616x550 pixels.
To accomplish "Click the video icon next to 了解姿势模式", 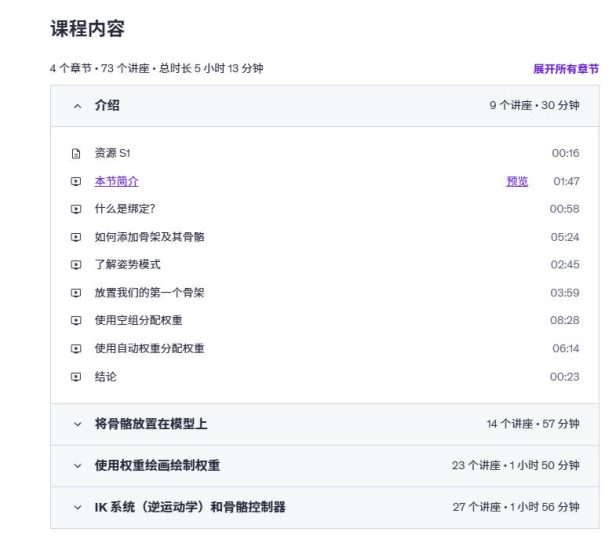I will [x=76, y=265].
